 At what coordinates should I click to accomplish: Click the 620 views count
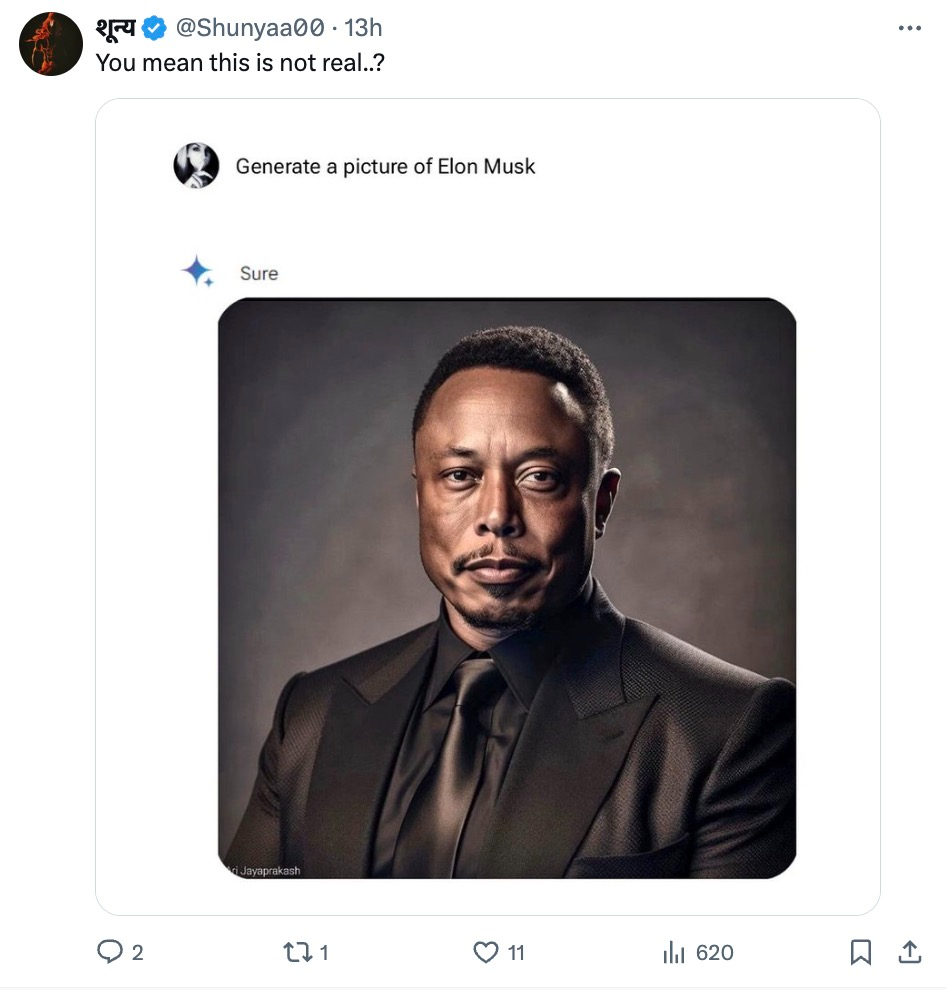click(714, 953)
